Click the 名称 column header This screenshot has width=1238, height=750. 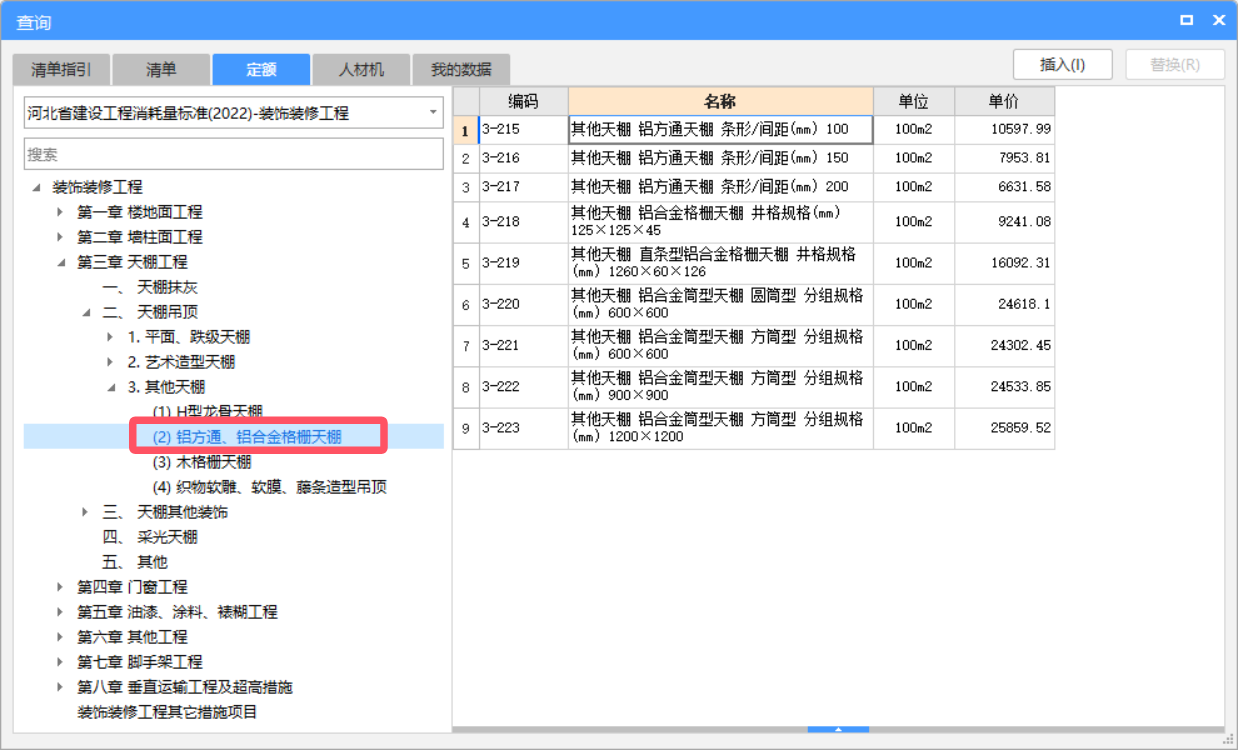pos(720,101)
